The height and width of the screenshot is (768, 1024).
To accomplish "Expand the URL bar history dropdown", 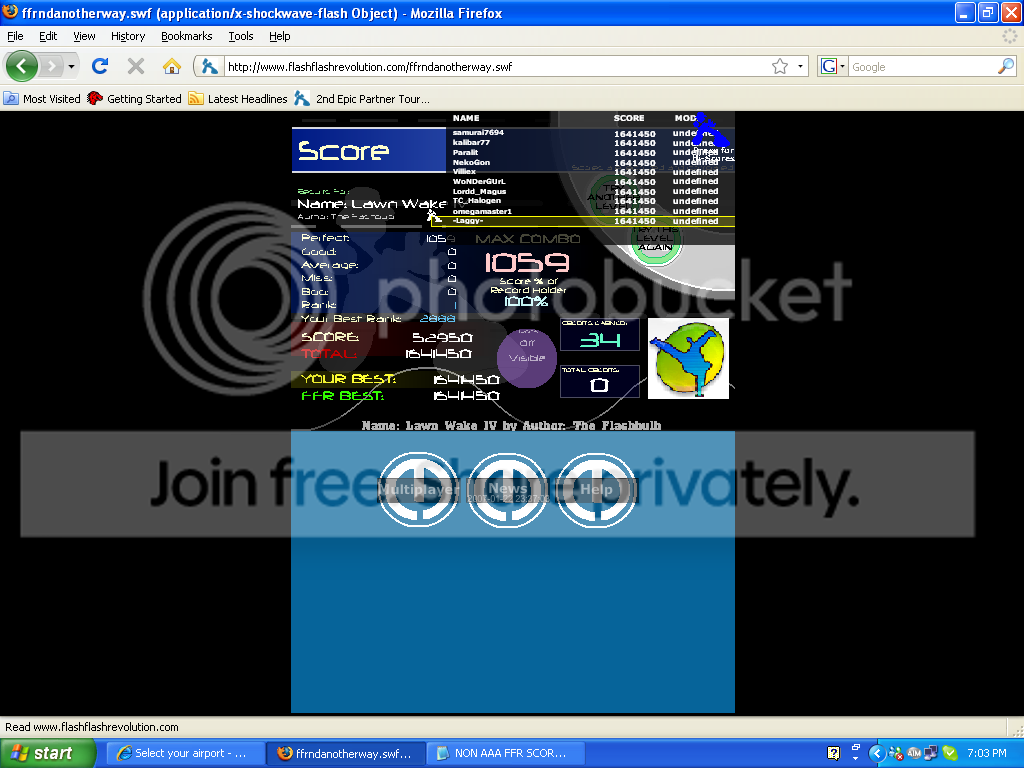I will click(801, 67).
